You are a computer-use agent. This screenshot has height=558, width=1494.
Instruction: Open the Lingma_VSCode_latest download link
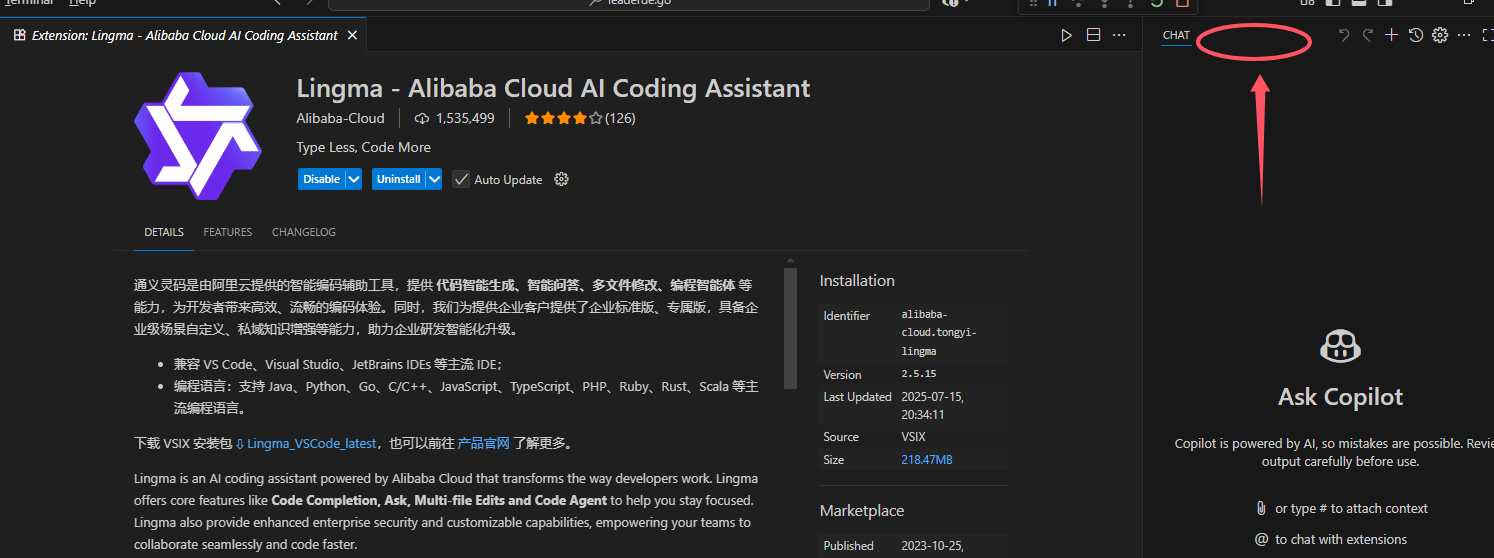[312, 443]
